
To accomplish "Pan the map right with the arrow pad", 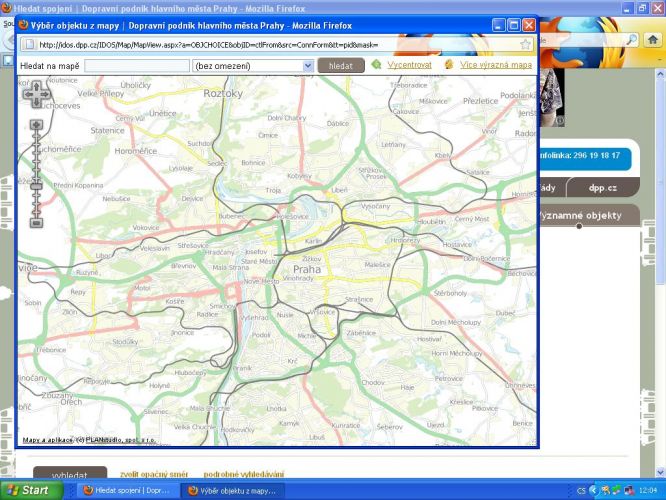I will [x=45, y=94].
